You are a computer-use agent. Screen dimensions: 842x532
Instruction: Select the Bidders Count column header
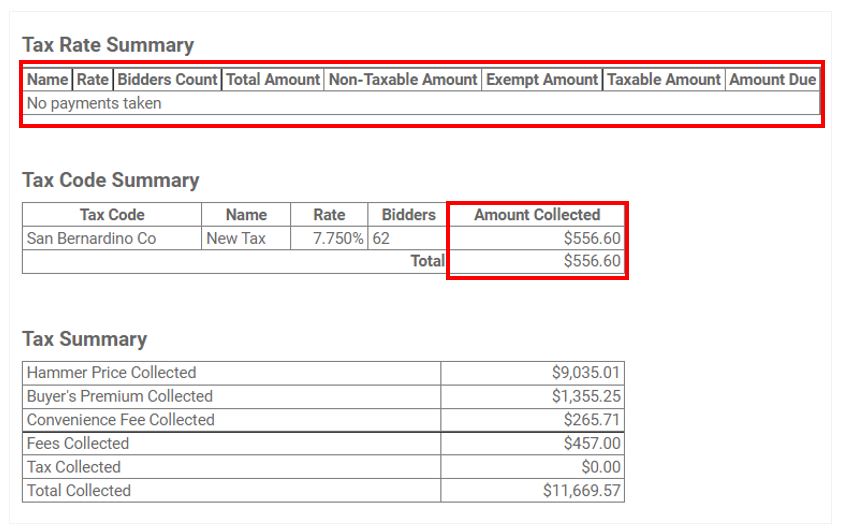[x=168, y=79]
